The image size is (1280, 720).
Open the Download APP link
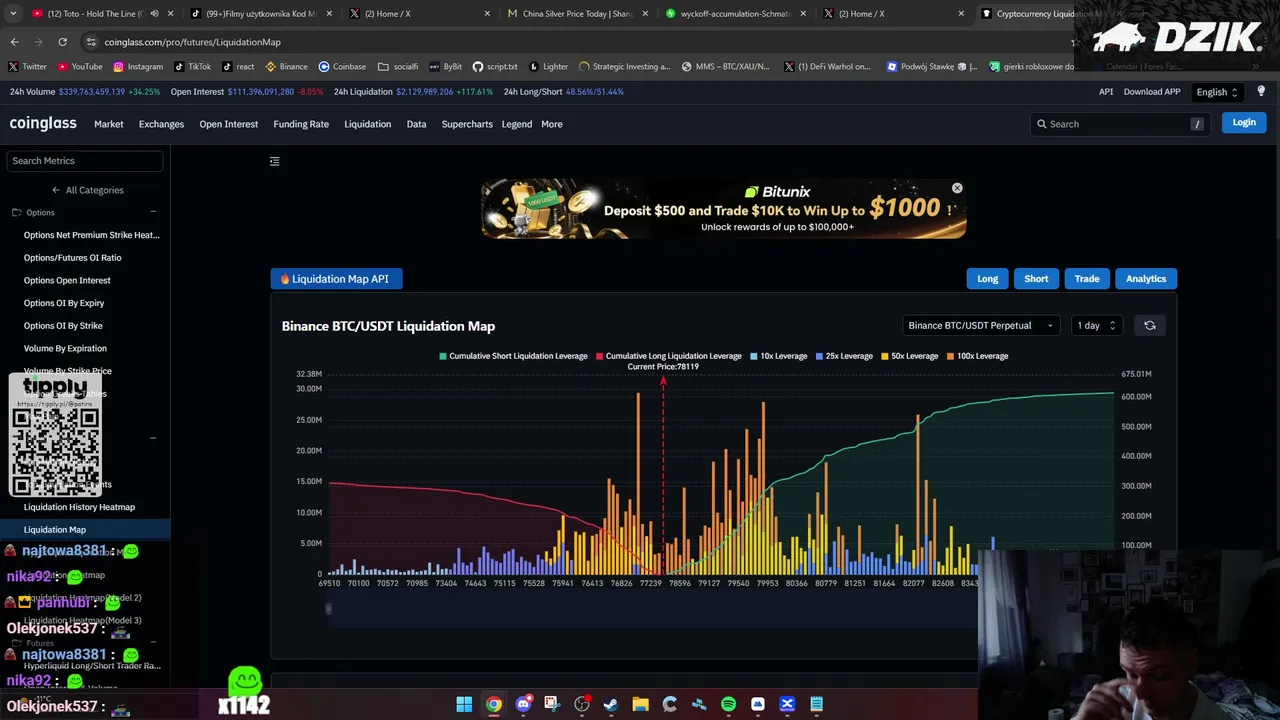1152,92
